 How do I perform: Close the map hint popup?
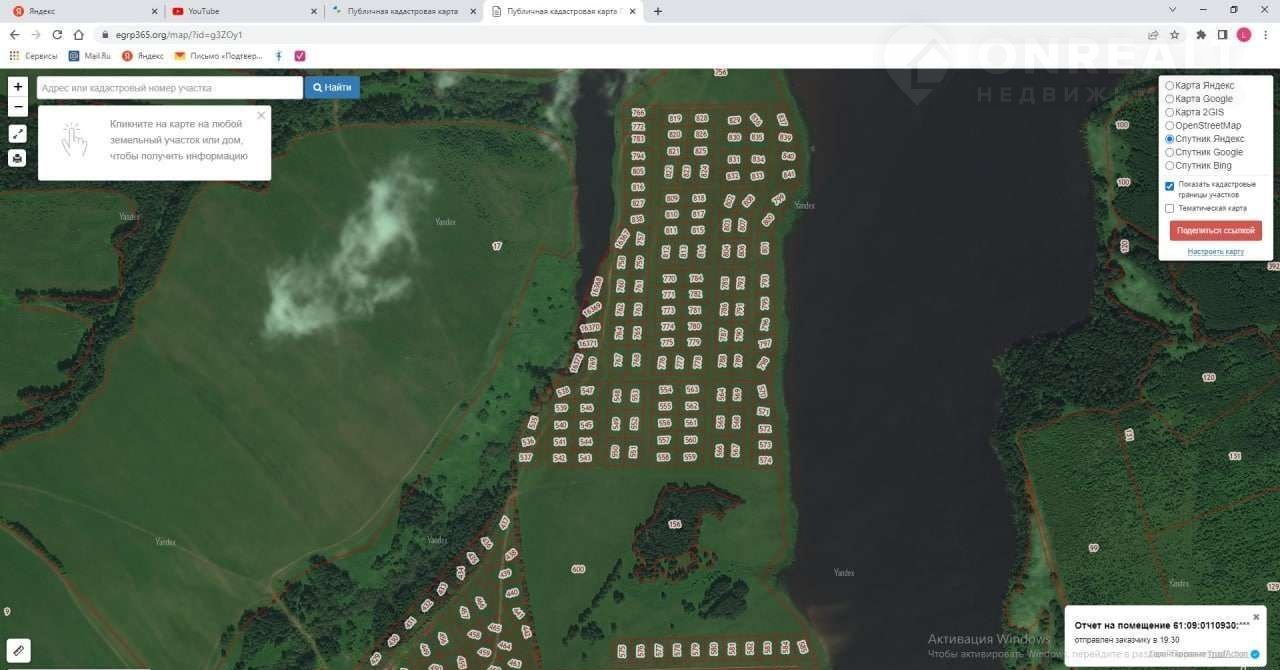pos(261,115)
